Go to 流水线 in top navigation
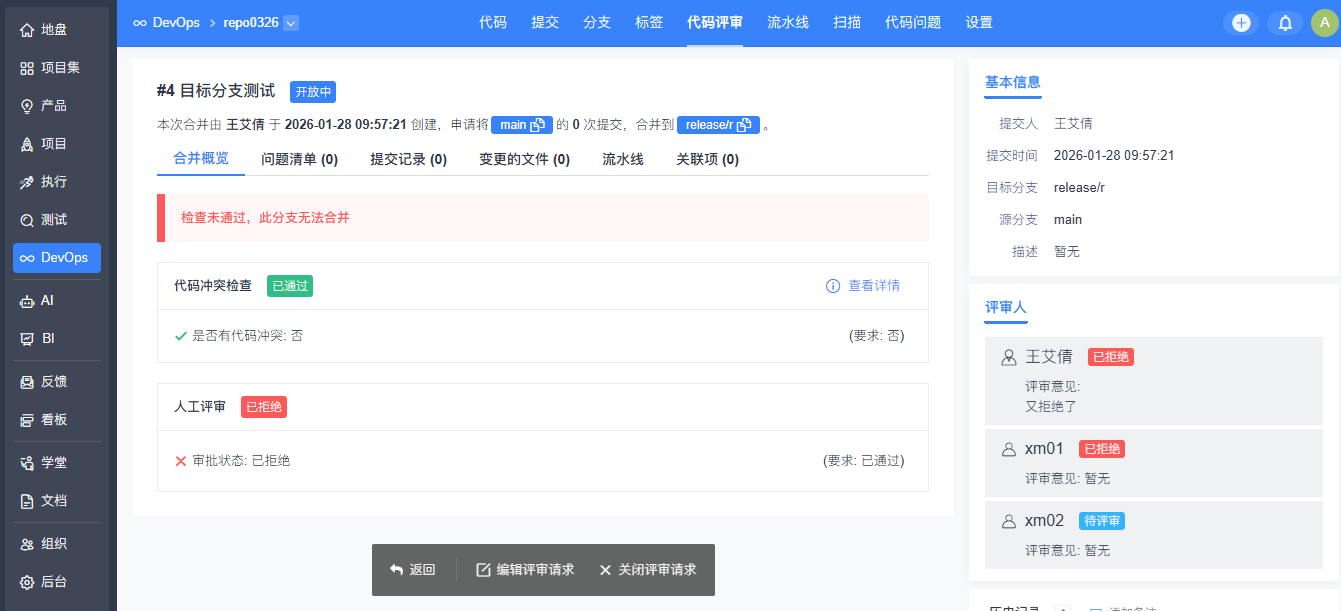The height and width of the screenshot is (611, 1341). coord(788,22)
